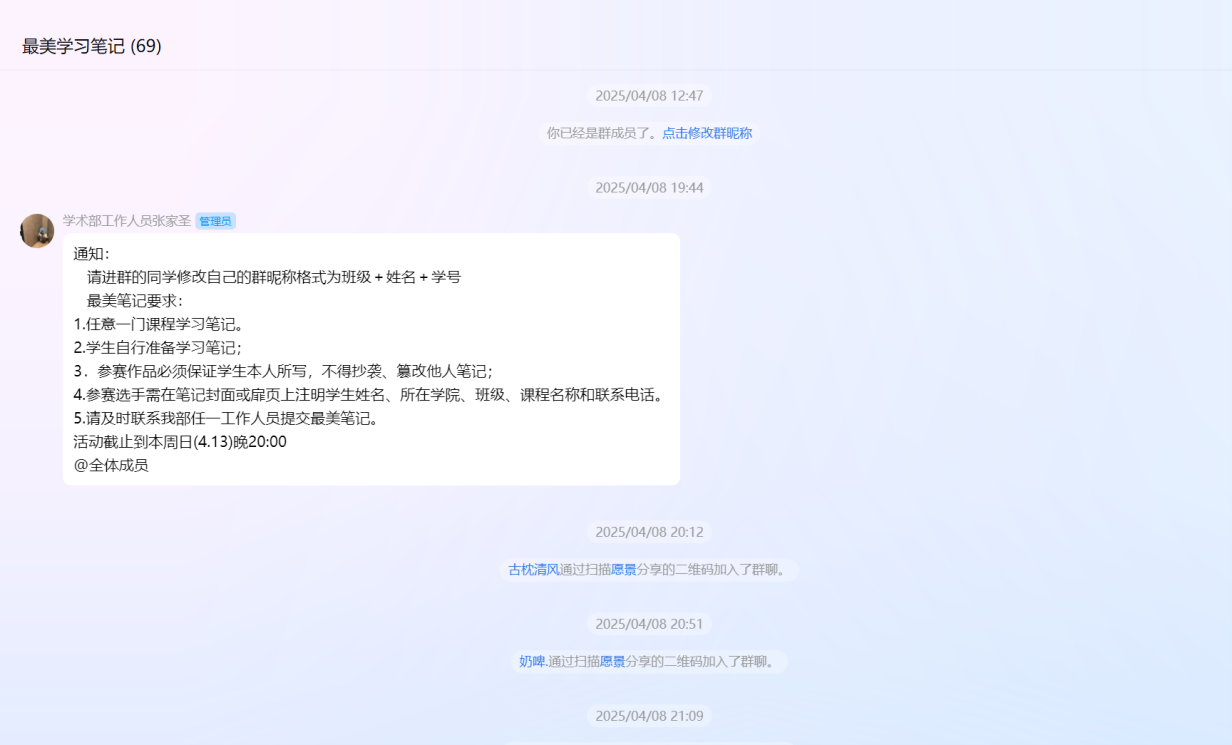Screen dimensions: 1232x745
Task: Click the 管理员 badge next to sender name
Action: pos(215,221)
